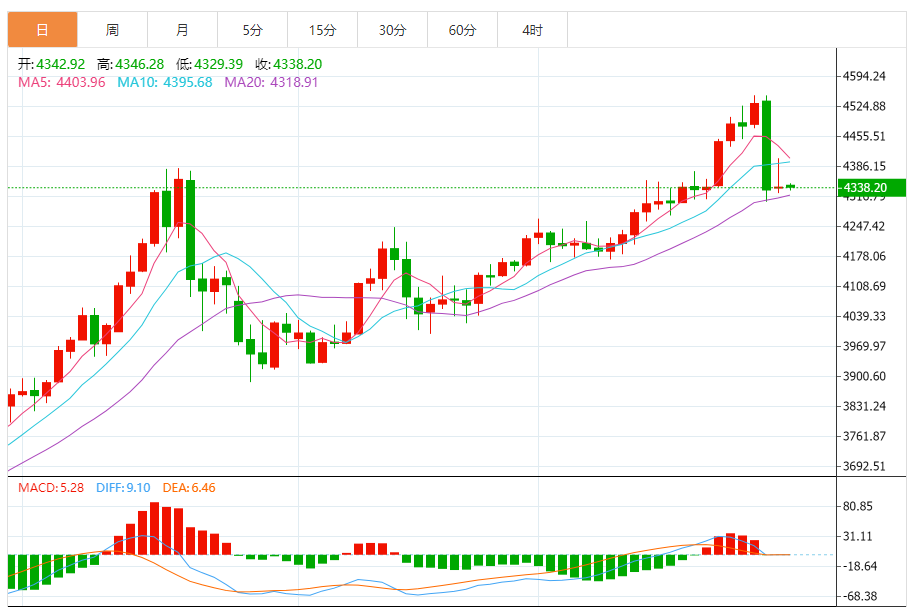
Task: Switch to the 4时 four-hour tab
Action: [x=532, y=30]
